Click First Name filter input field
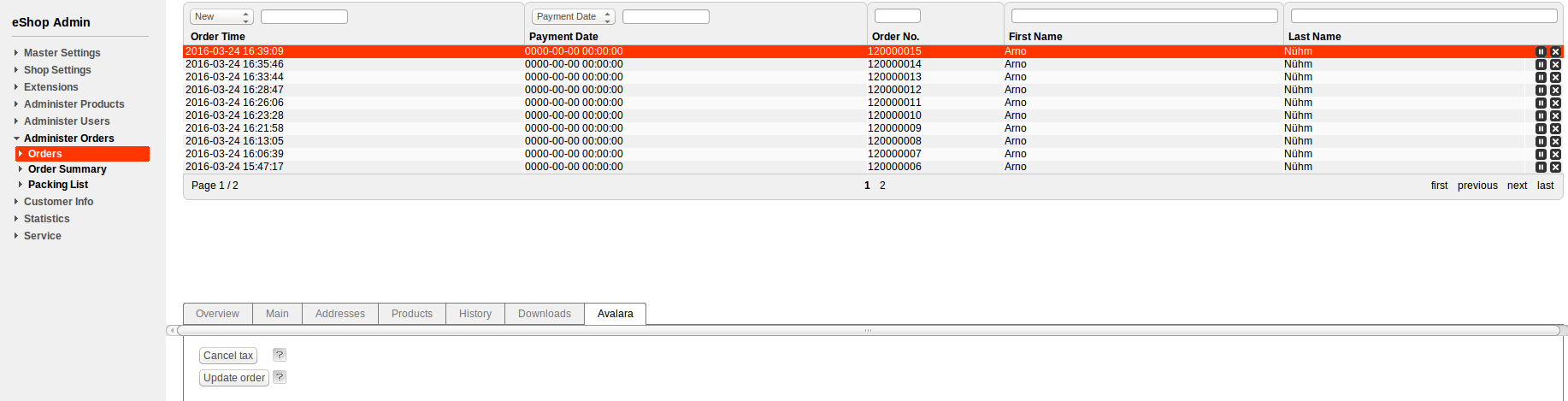This screenshot has width=1568, height=401. (x=1145, y=16)
